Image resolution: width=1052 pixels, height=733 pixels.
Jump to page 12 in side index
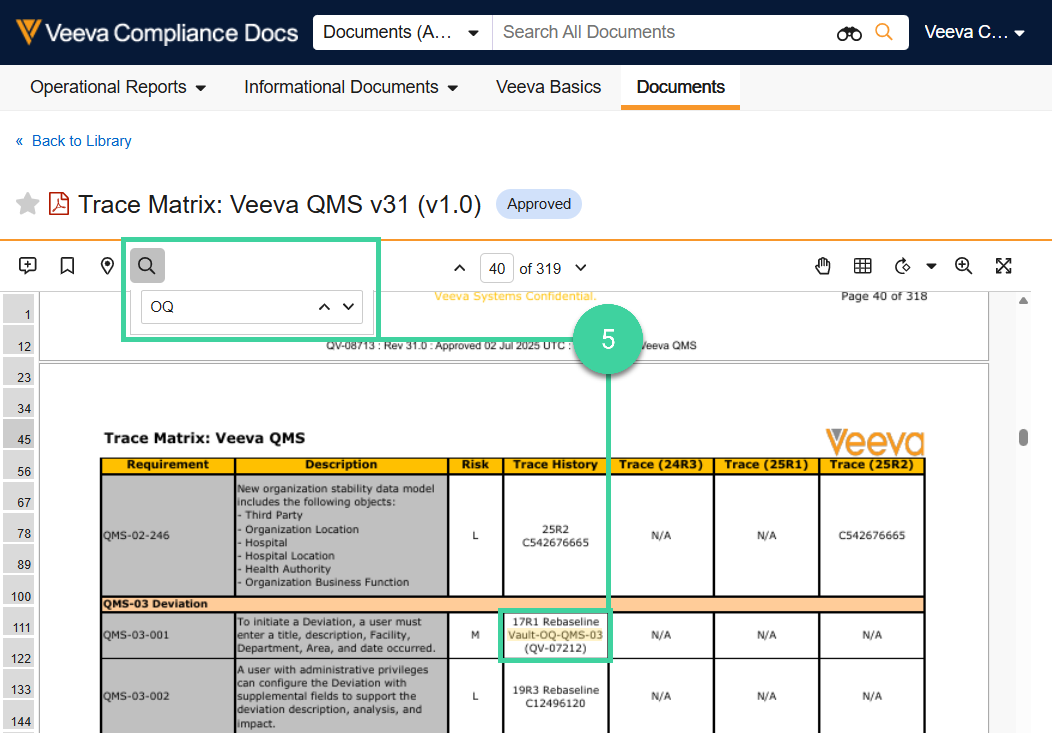point(19,341)
